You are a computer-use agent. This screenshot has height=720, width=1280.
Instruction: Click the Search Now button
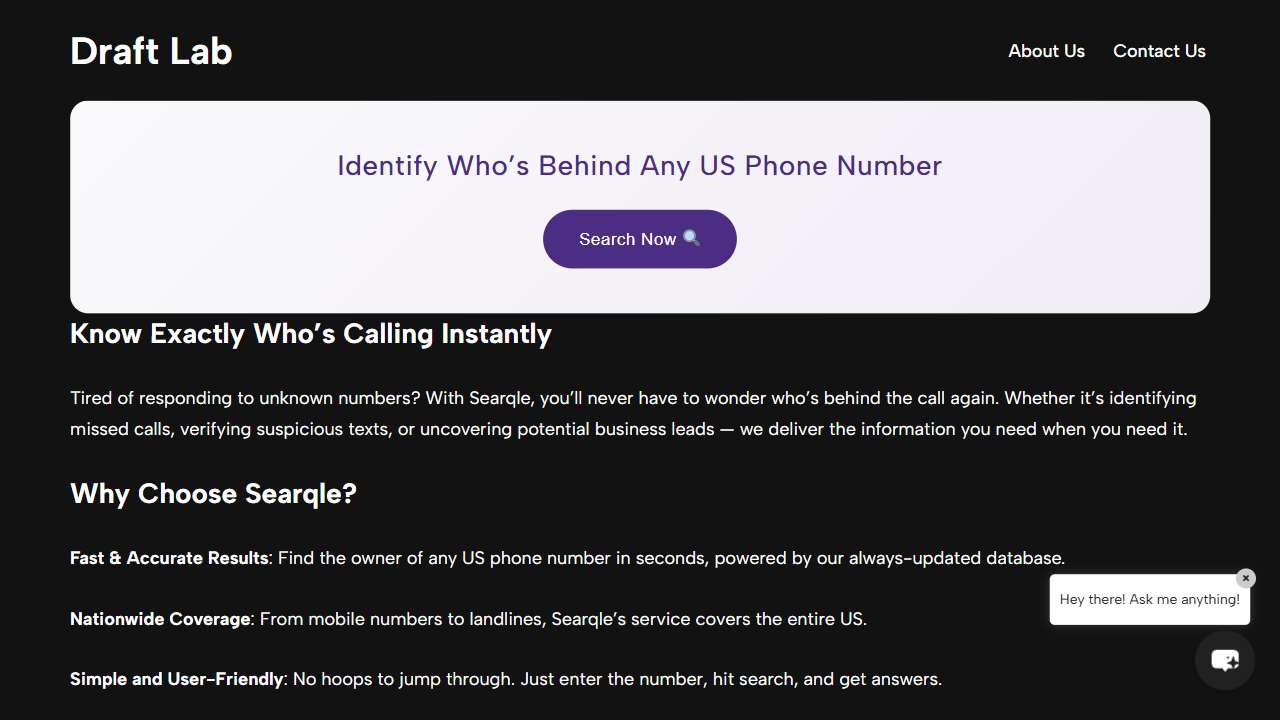pyautogui.click(x=640, y=239)
